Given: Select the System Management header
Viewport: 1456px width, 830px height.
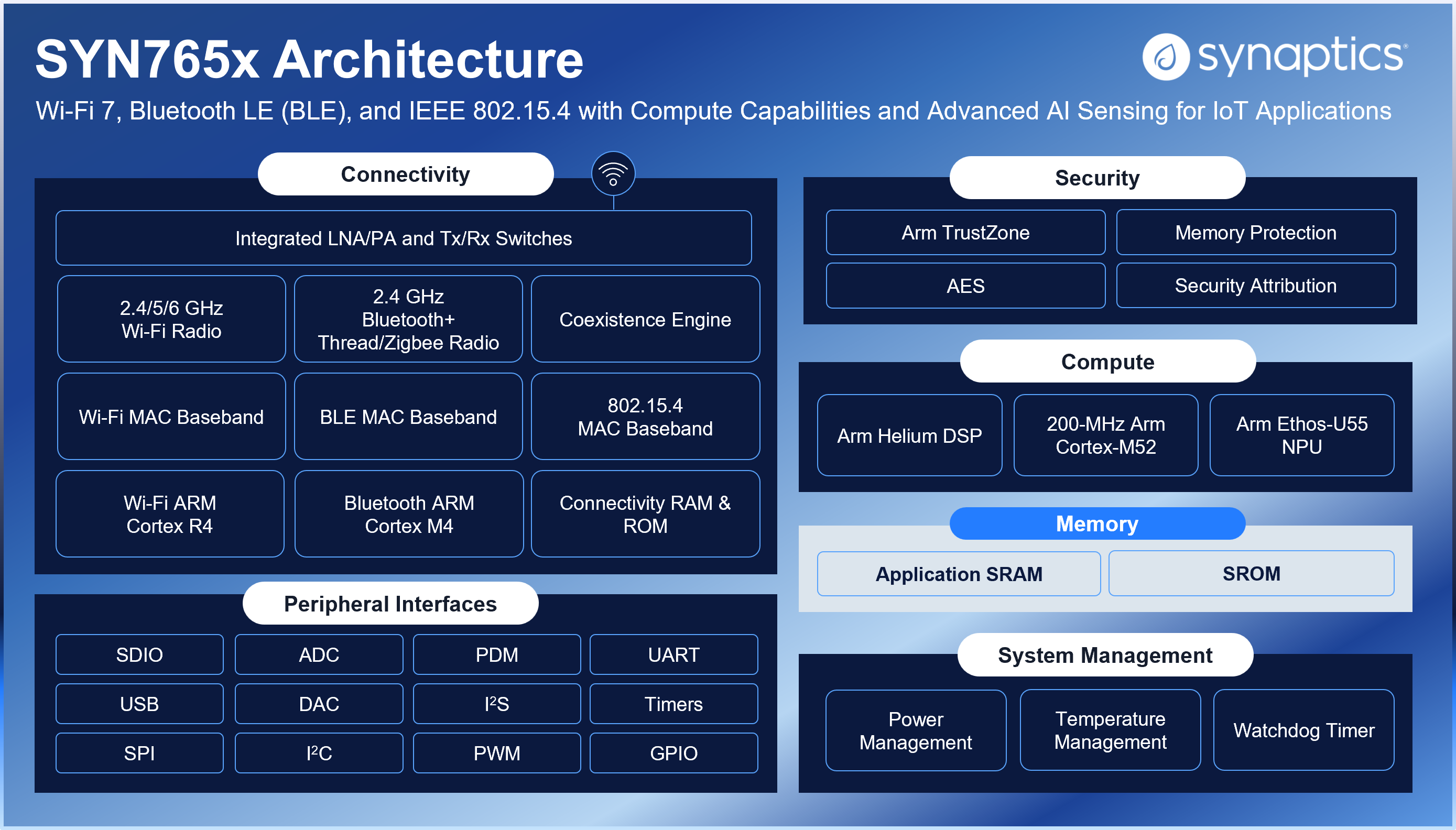Looking at the screenshot, I should [1104, 655].
